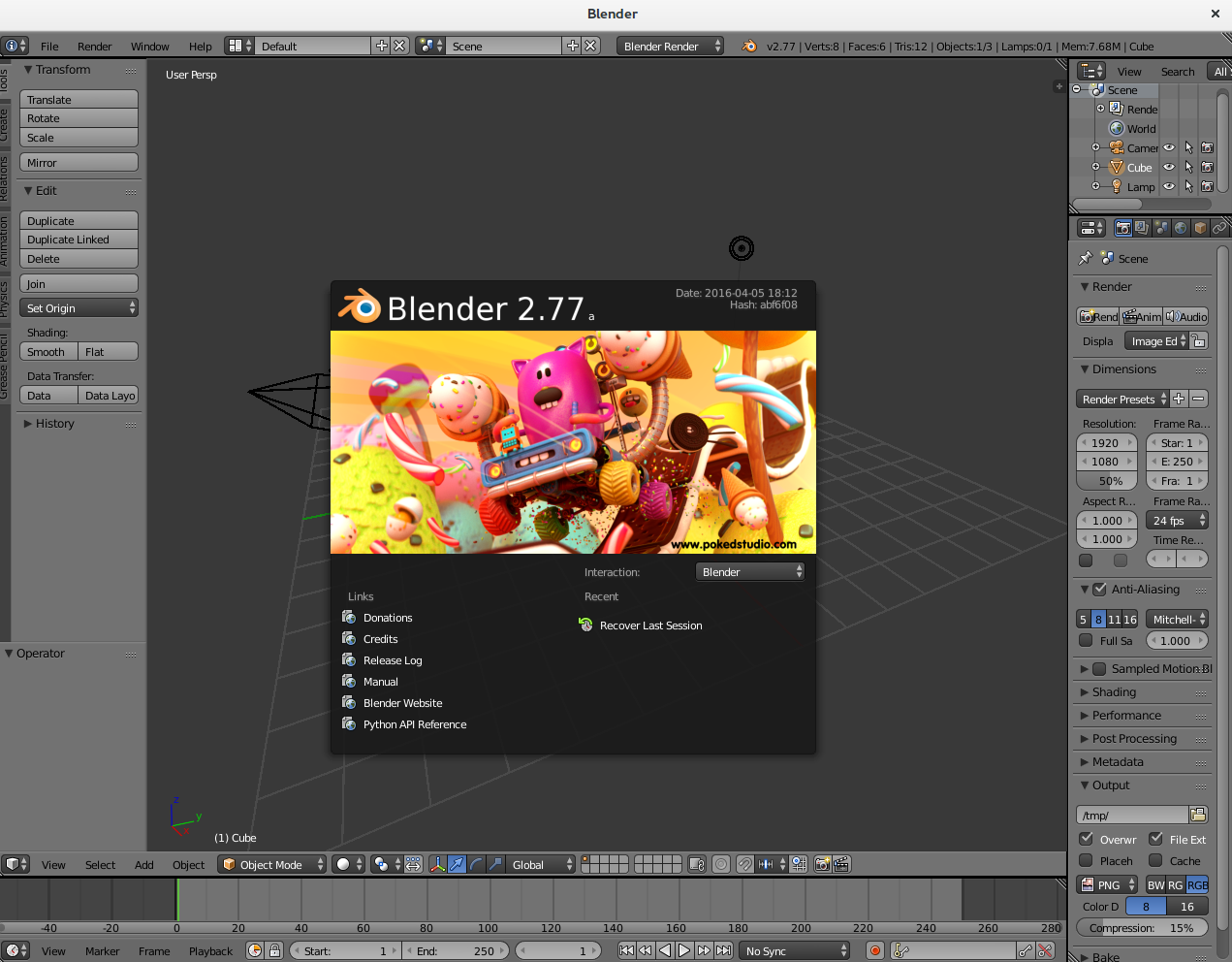Hide the Cube with its eye icon
This screenshot has height=962, width=1232.
(x=1169, y=167)
